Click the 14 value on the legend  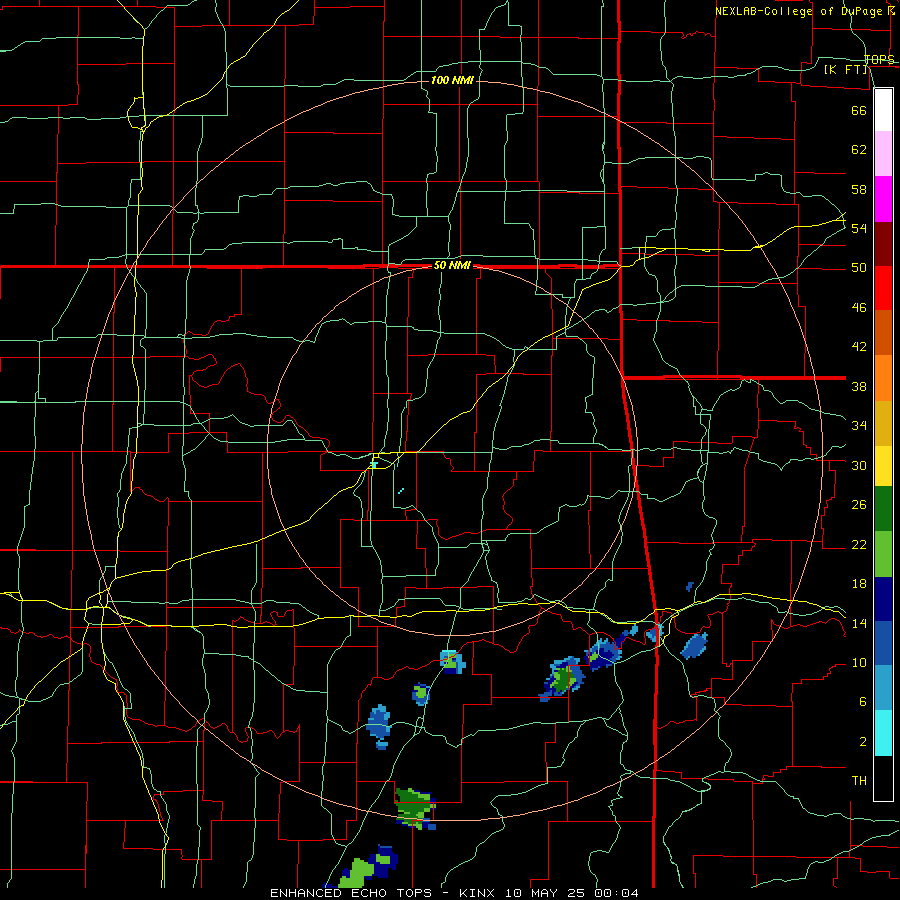[859, 623]
